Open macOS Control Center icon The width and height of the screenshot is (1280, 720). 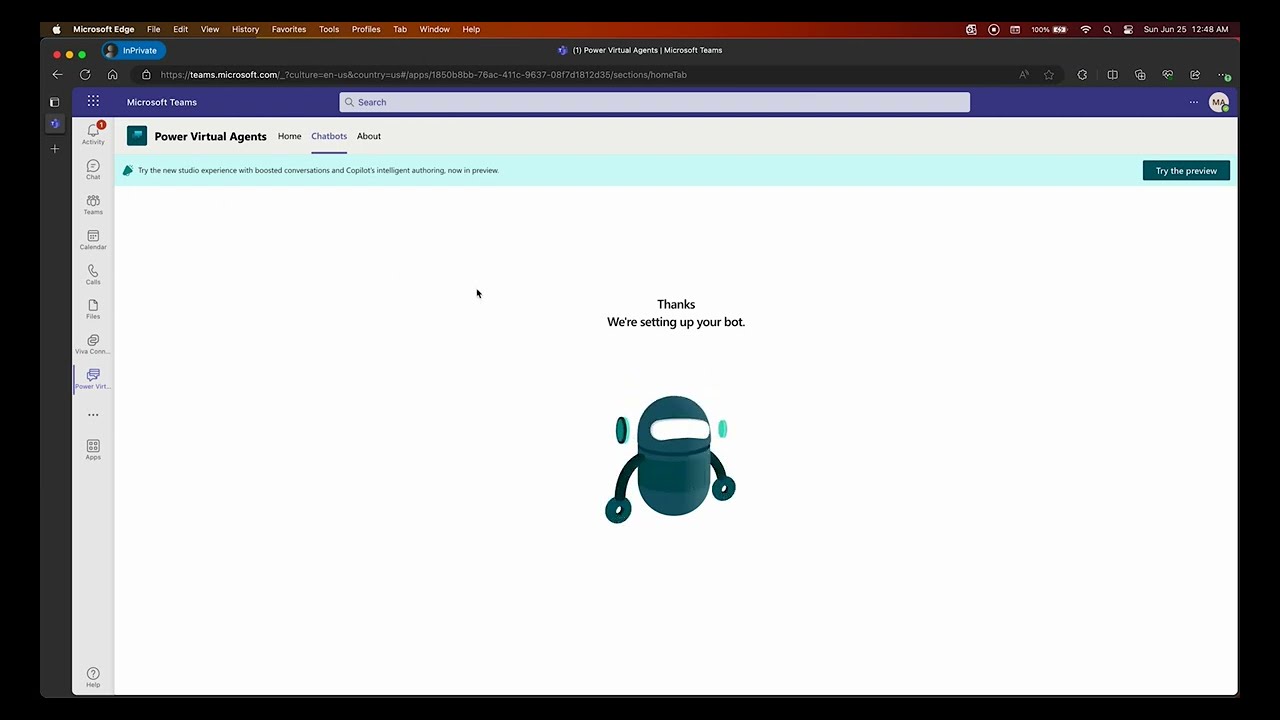tap(1128, 29)
